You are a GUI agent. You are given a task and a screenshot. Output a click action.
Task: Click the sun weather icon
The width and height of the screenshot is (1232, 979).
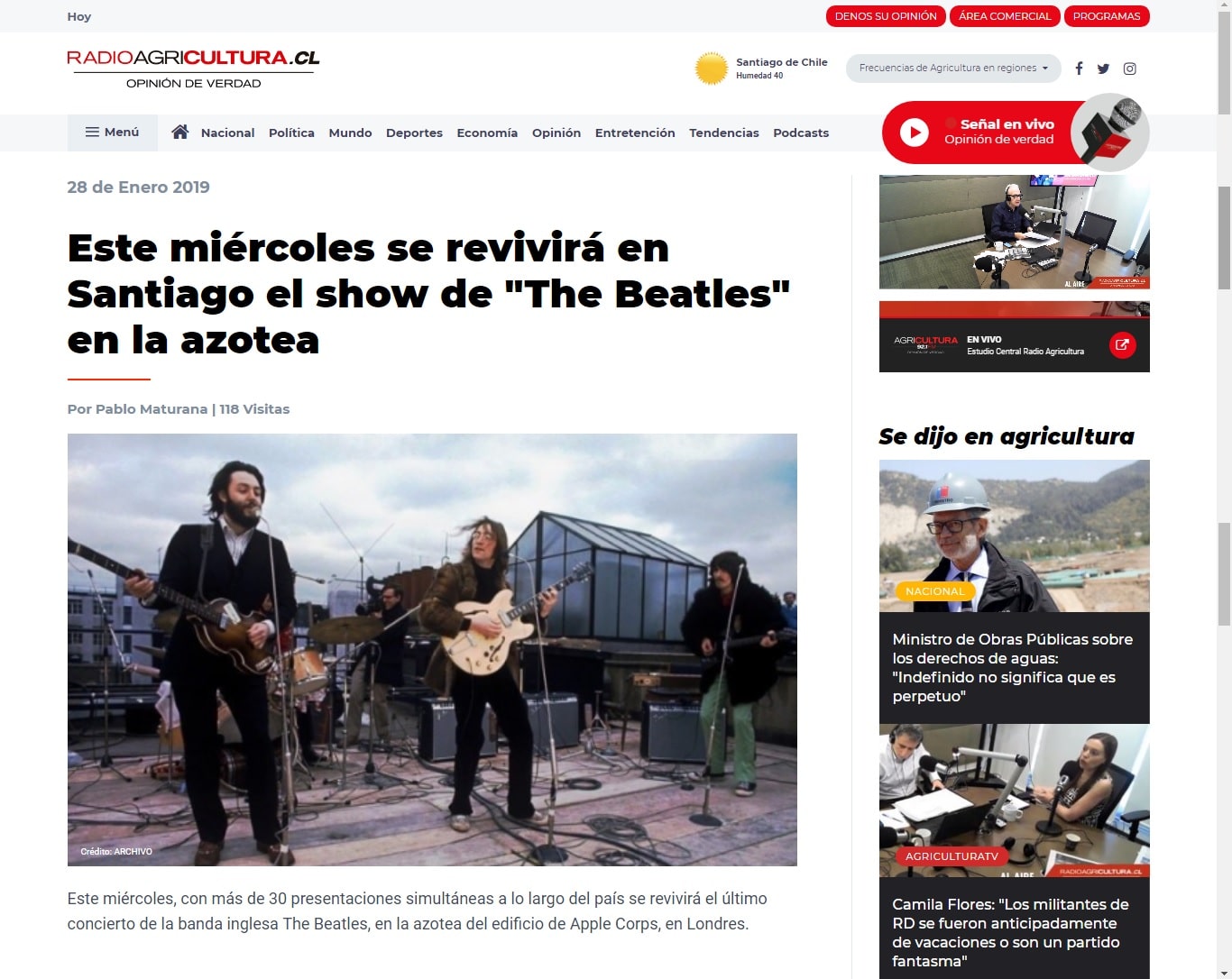[712, 69]
